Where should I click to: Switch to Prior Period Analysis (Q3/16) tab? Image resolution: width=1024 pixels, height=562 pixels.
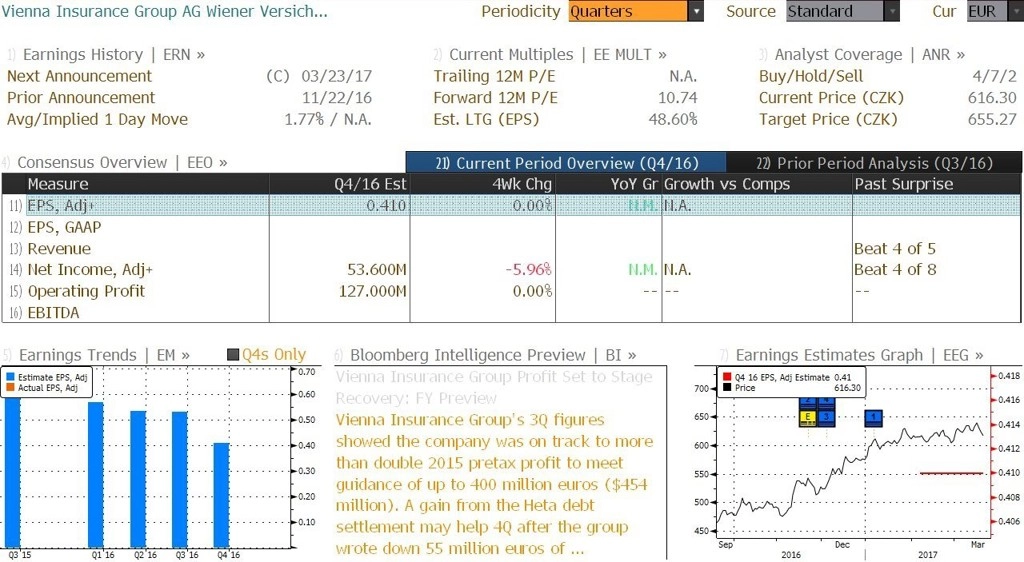pyautogui.click(x=874, y=163)
